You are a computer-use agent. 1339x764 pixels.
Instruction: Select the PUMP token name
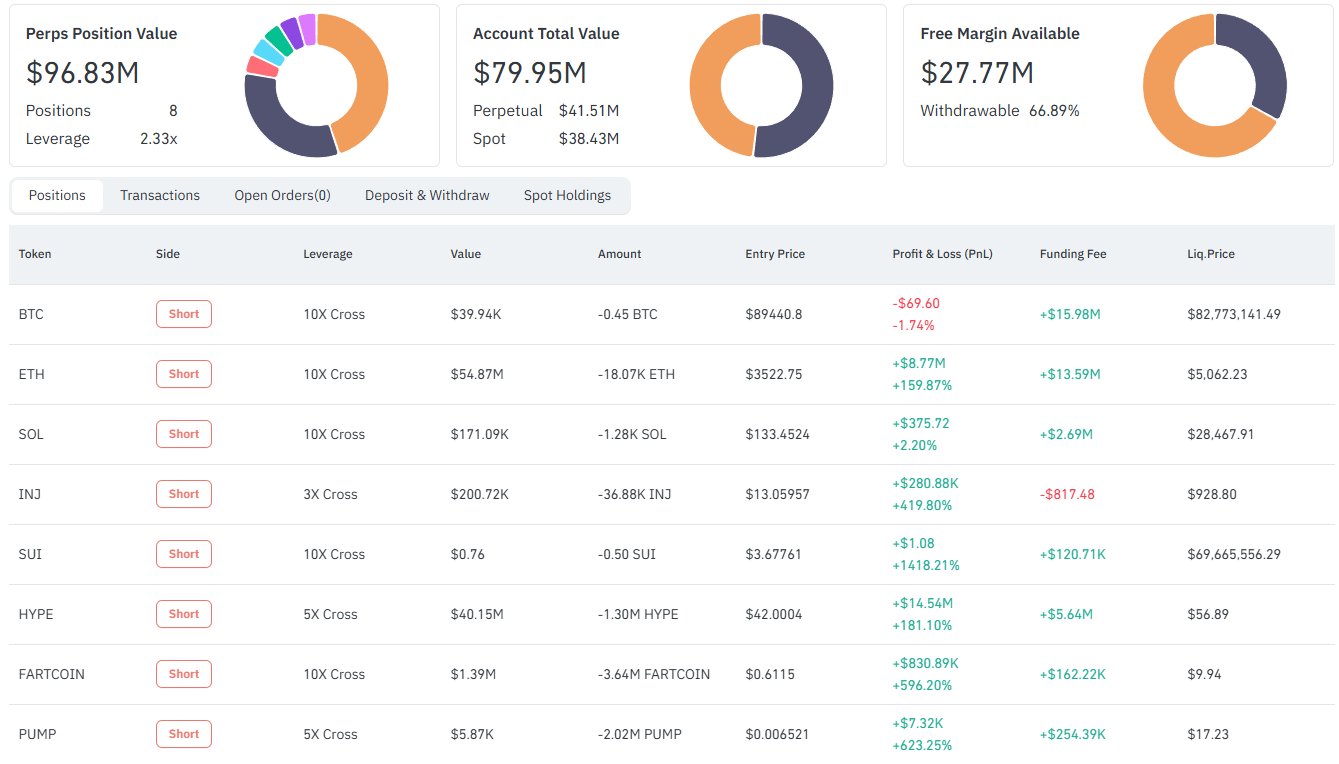click(37, 734)
